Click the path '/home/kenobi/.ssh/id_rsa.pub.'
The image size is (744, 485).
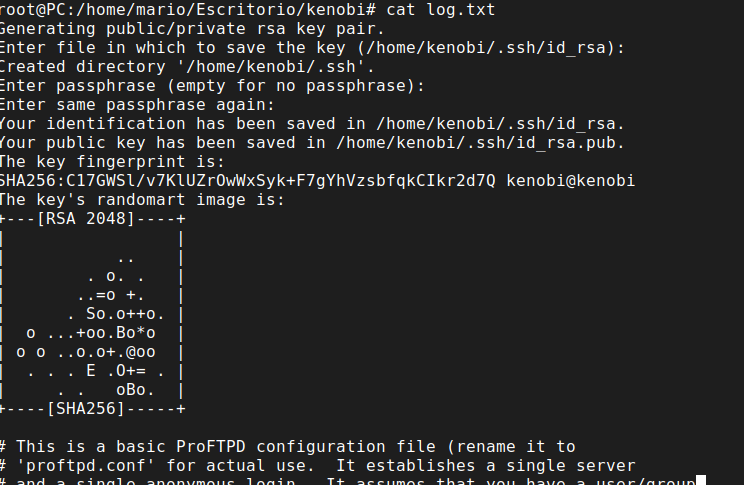[480, 143]
